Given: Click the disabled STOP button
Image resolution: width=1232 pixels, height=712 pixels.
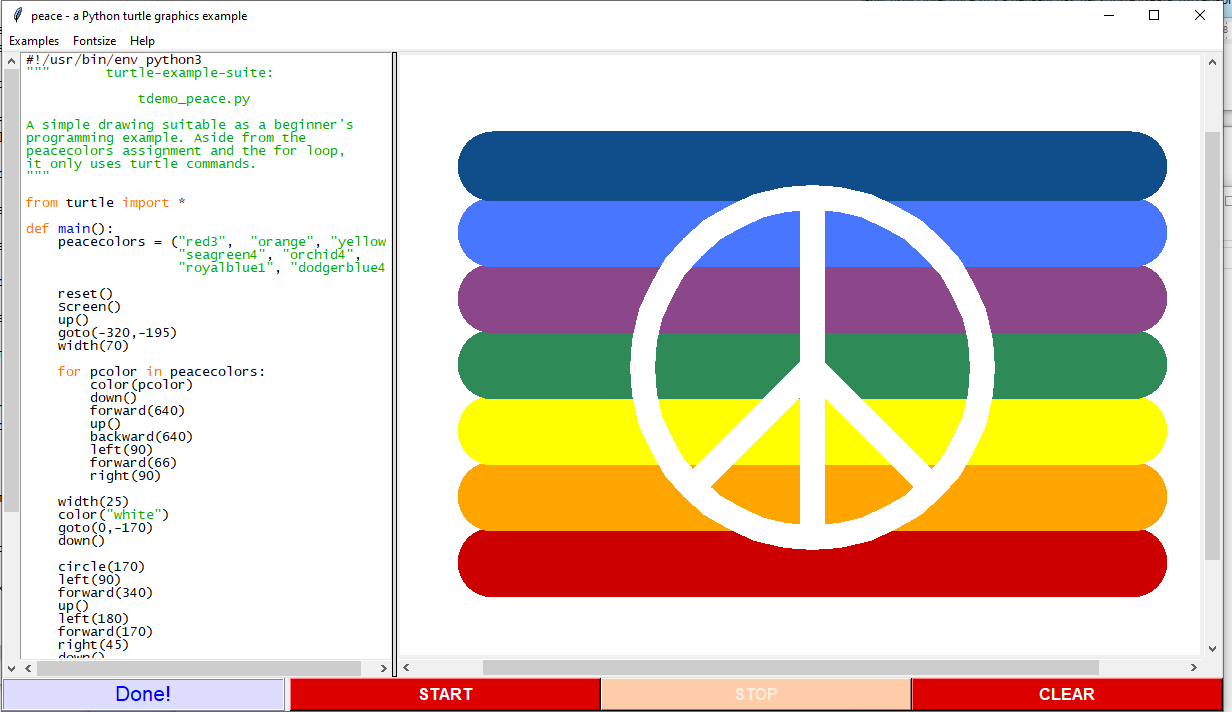Looking at the screenshot, I should [756, 694].
